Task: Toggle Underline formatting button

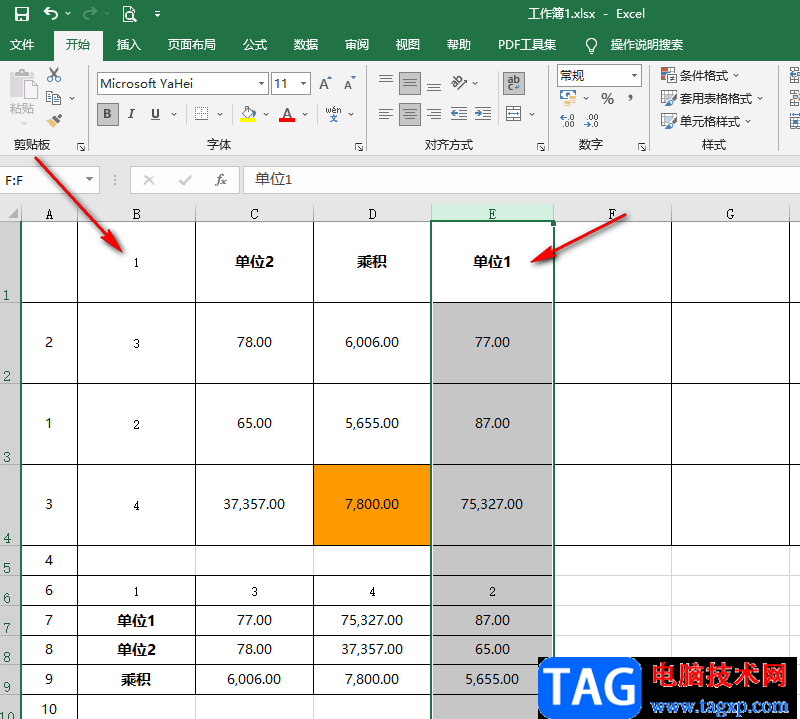Action: (x=156, y=114)
